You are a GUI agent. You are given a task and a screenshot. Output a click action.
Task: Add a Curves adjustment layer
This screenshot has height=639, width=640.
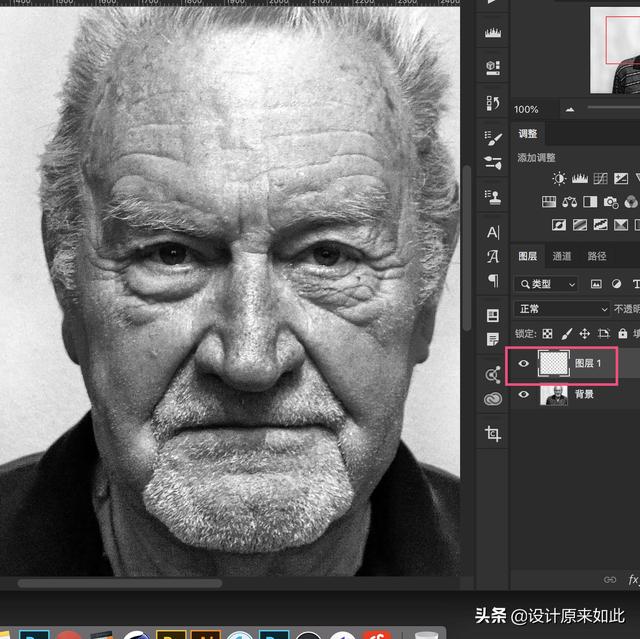point(600,178)
